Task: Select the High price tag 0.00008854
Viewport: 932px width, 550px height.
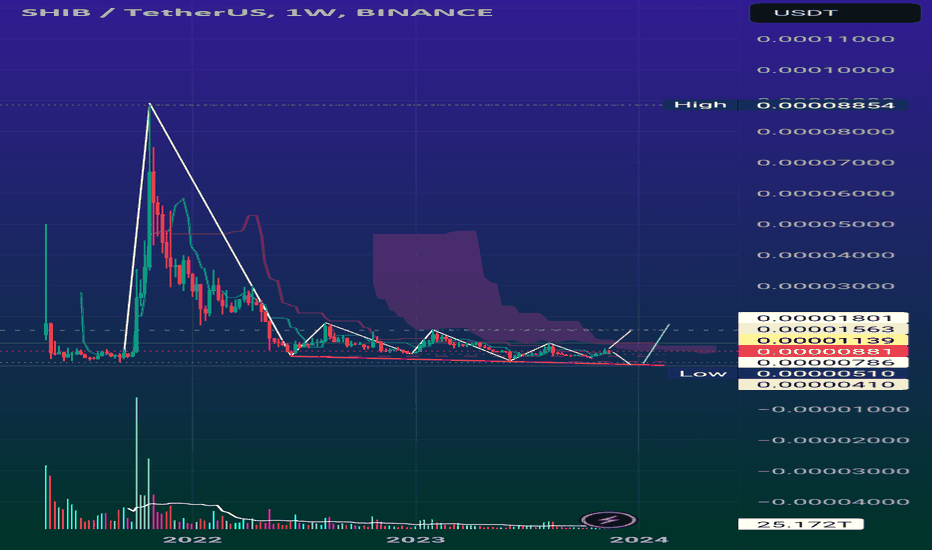Action: (x=825, y=105)
